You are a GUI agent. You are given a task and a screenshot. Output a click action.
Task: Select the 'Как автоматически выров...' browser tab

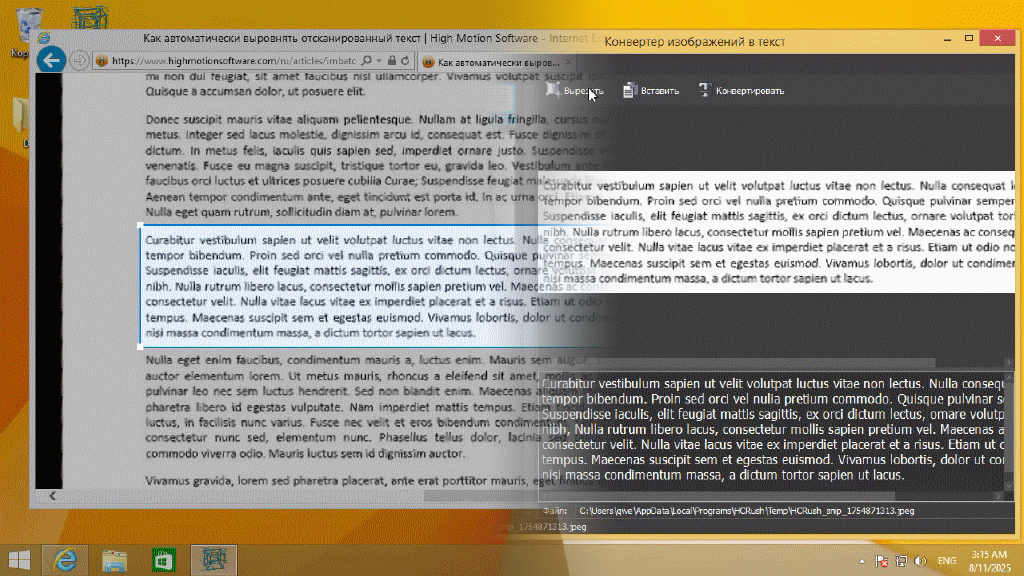496,62
